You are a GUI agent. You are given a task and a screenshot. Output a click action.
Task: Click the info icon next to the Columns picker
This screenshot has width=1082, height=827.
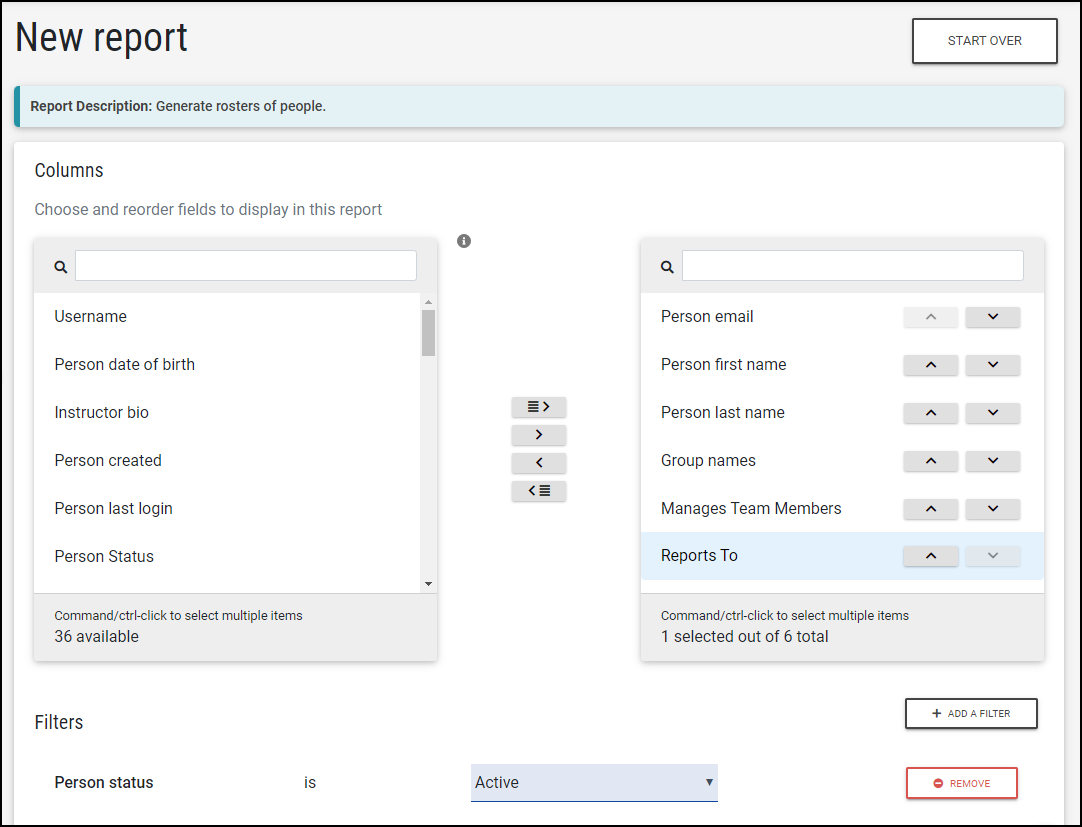point(463,241)
